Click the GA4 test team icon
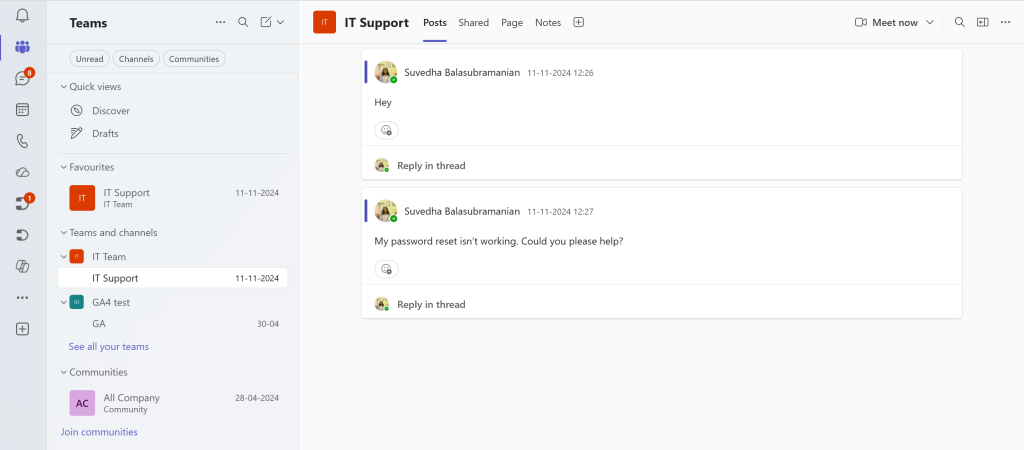This screenshot has width=1024, height=450. coord(77,302)
